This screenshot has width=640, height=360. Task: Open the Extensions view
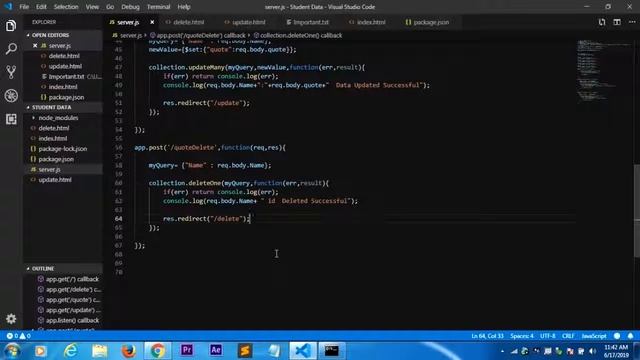pyautogui.click(x=11, y=119)
